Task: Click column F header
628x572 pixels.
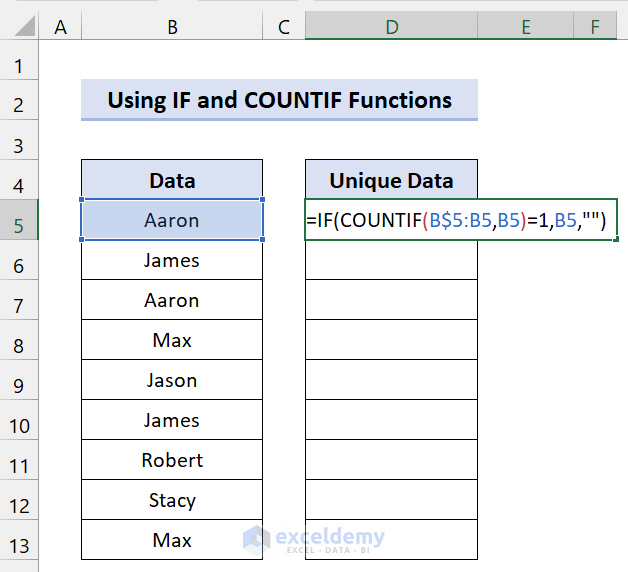Action: pyautogui.click(x=596, y=28)
